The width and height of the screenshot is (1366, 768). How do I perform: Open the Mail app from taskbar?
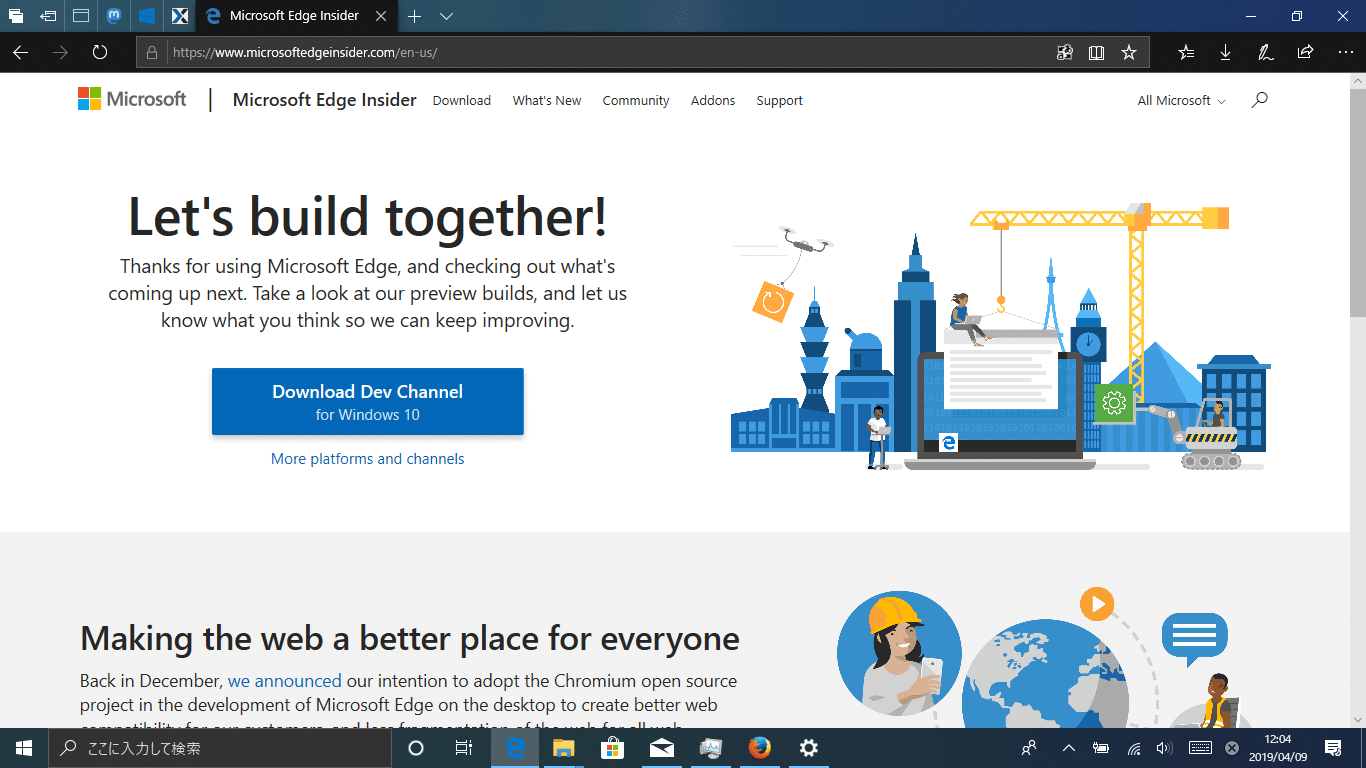click(662, 748)
